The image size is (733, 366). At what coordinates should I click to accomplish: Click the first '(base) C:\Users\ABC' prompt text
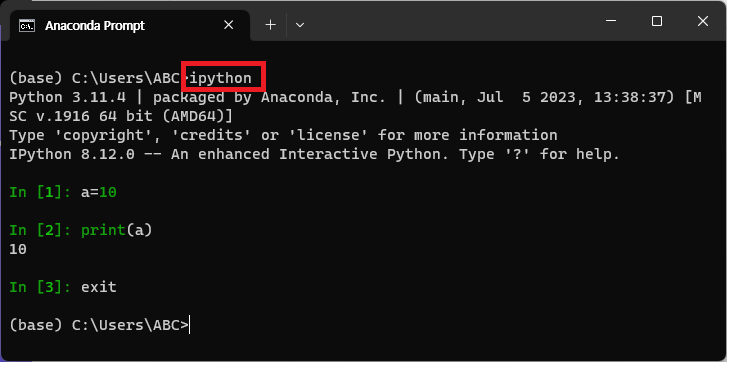(x=94, y=78)
